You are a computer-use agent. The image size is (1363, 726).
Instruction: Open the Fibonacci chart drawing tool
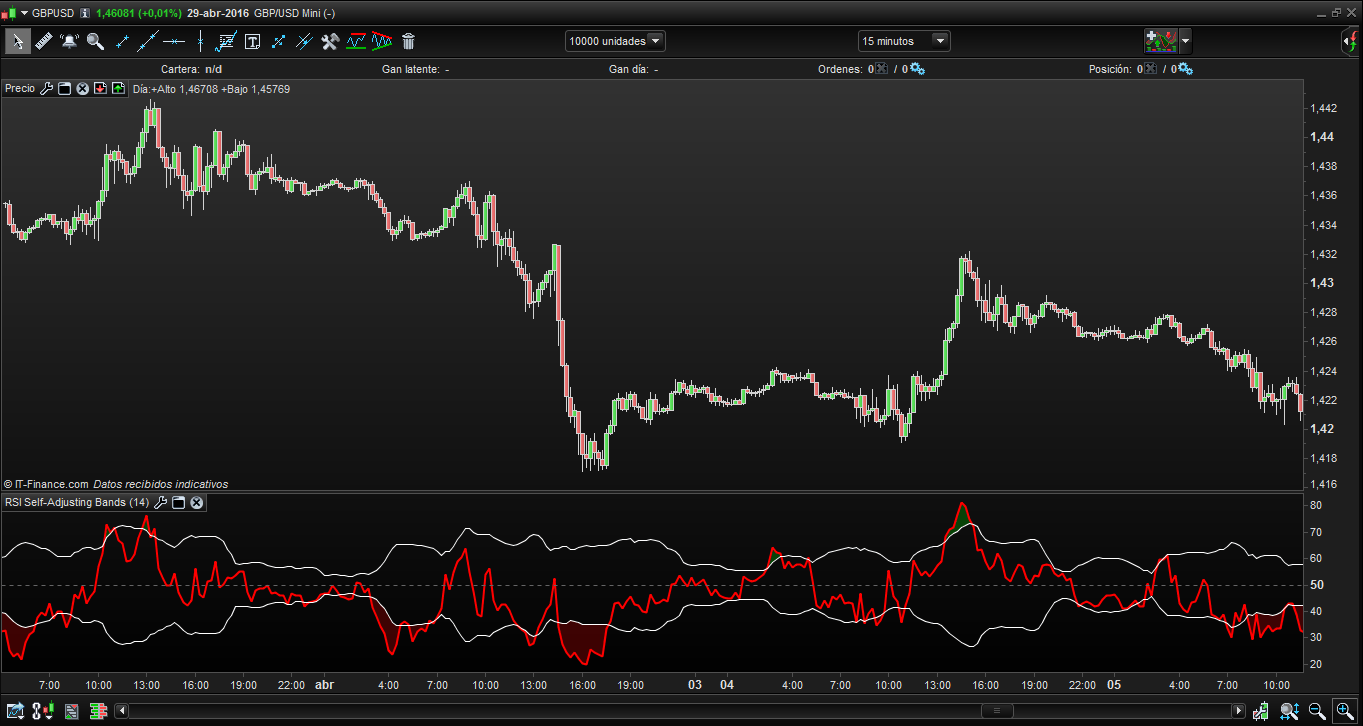pos(226,41)
